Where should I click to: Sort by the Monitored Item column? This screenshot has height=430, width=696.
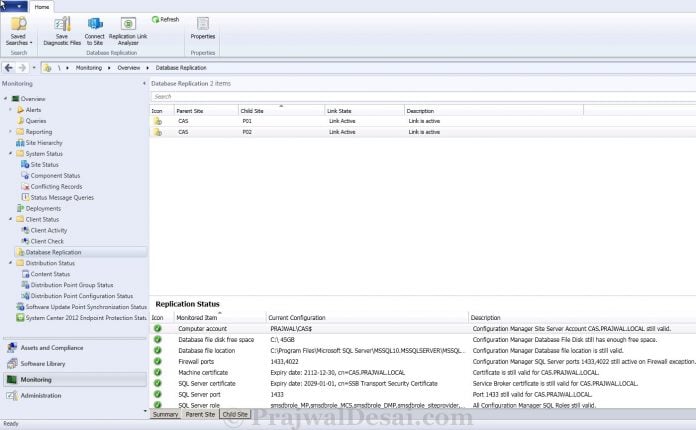tap(220, 318)
